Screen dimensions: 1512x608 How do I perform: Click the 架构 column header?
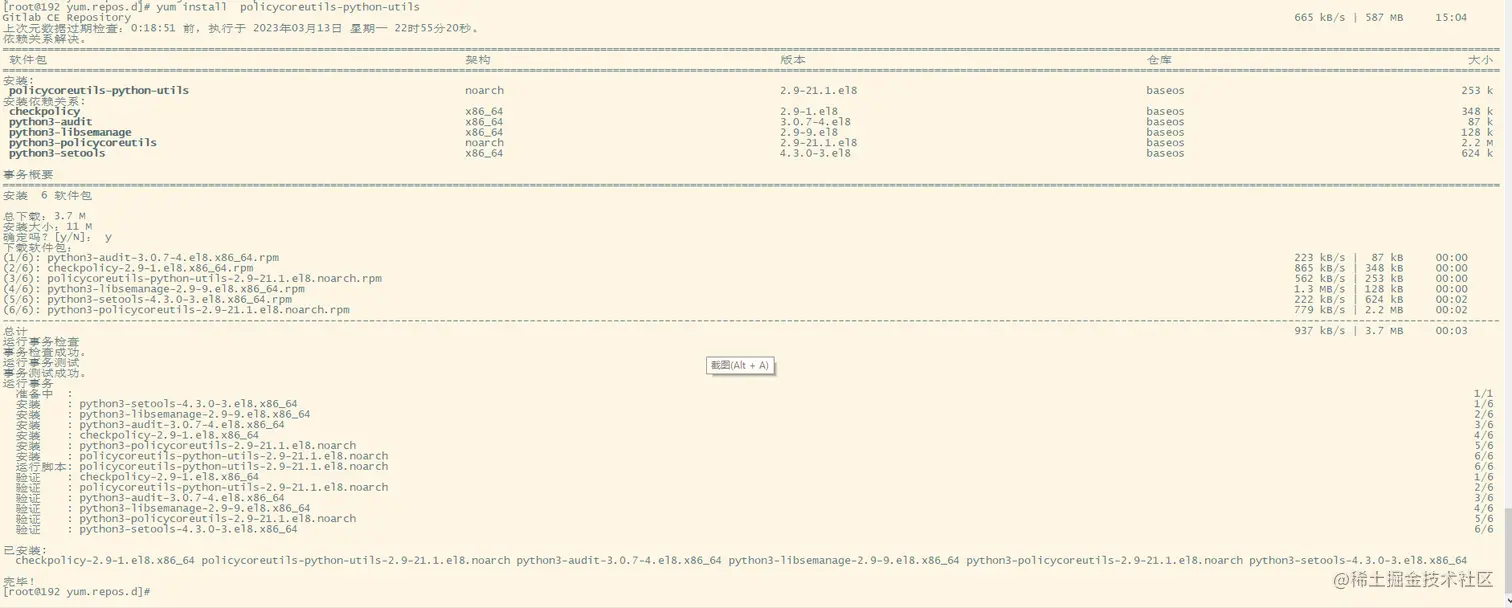pos(478,60)
